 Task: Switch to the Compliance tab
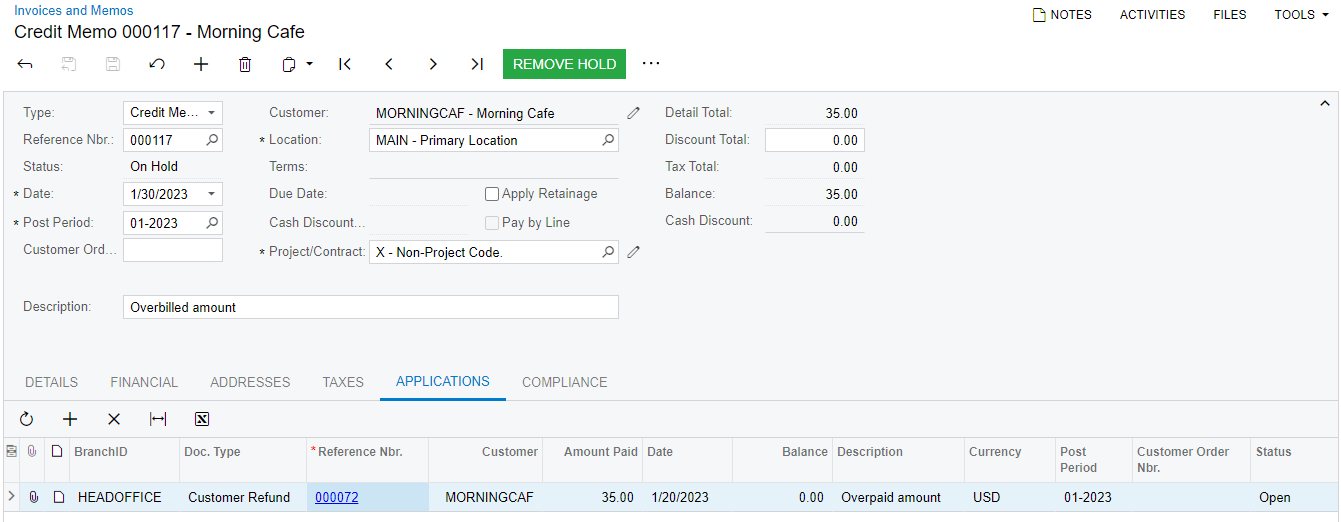565,382
